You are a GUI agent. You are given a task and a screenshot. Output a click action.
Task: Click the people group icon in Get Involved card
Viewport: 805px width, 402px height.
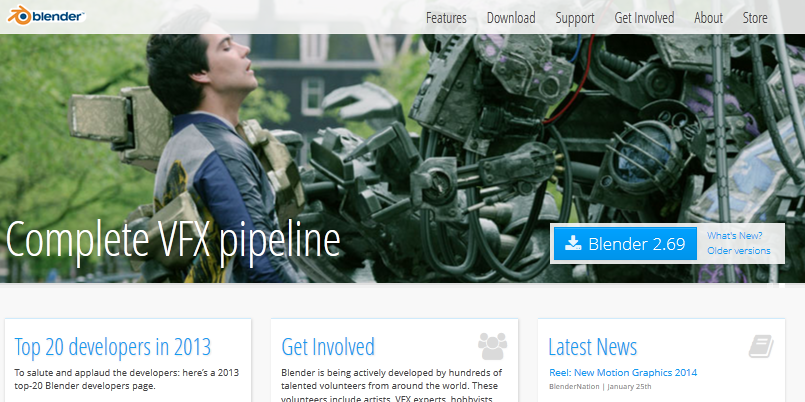click(492, 346)
